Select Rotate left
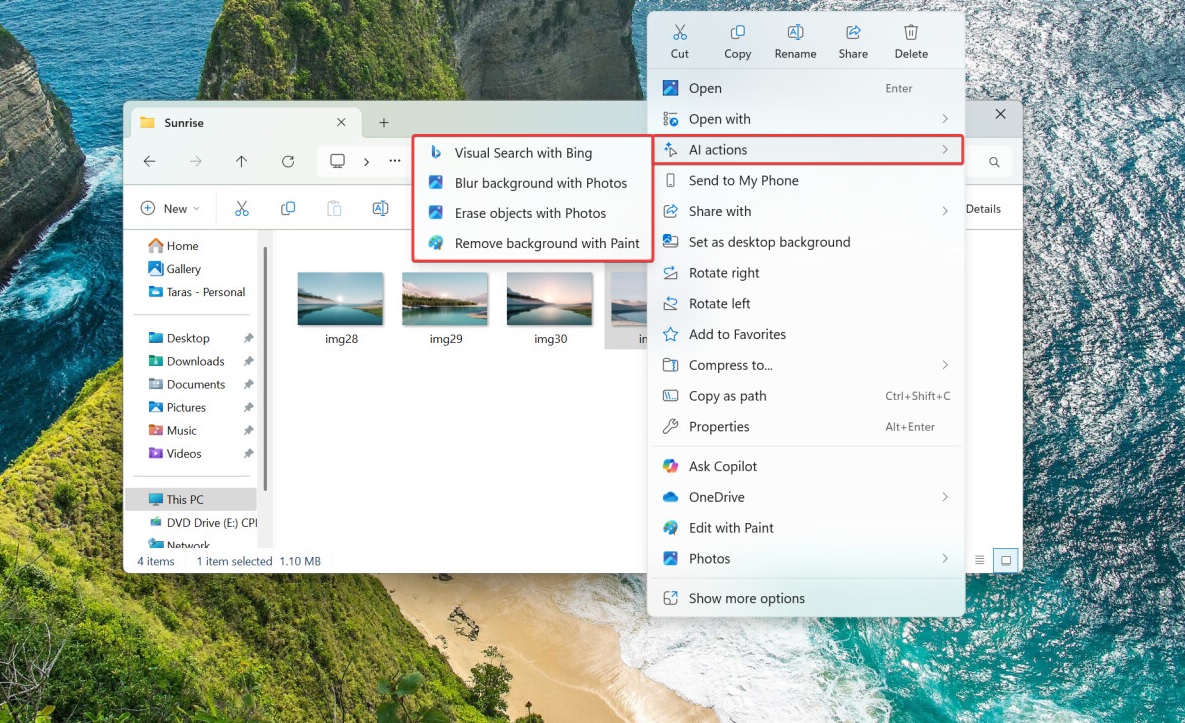The width and height of the screenshot is (1185, 723). pos(806,304)
